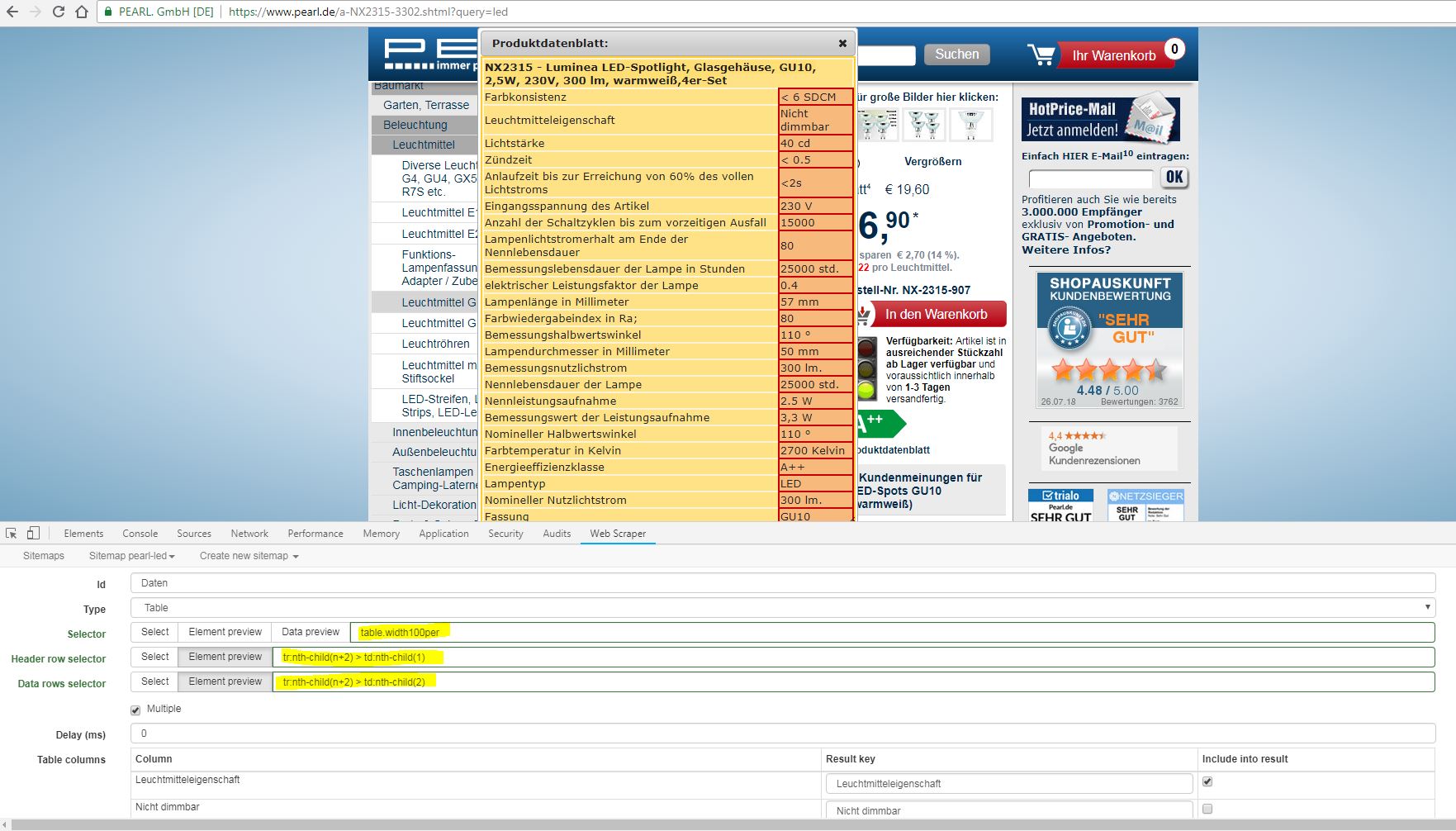Uncheck include for Leuchtmitteleigenschaft column
The width and height of the screenshot is (1456, 831).
pos(1207,781)
